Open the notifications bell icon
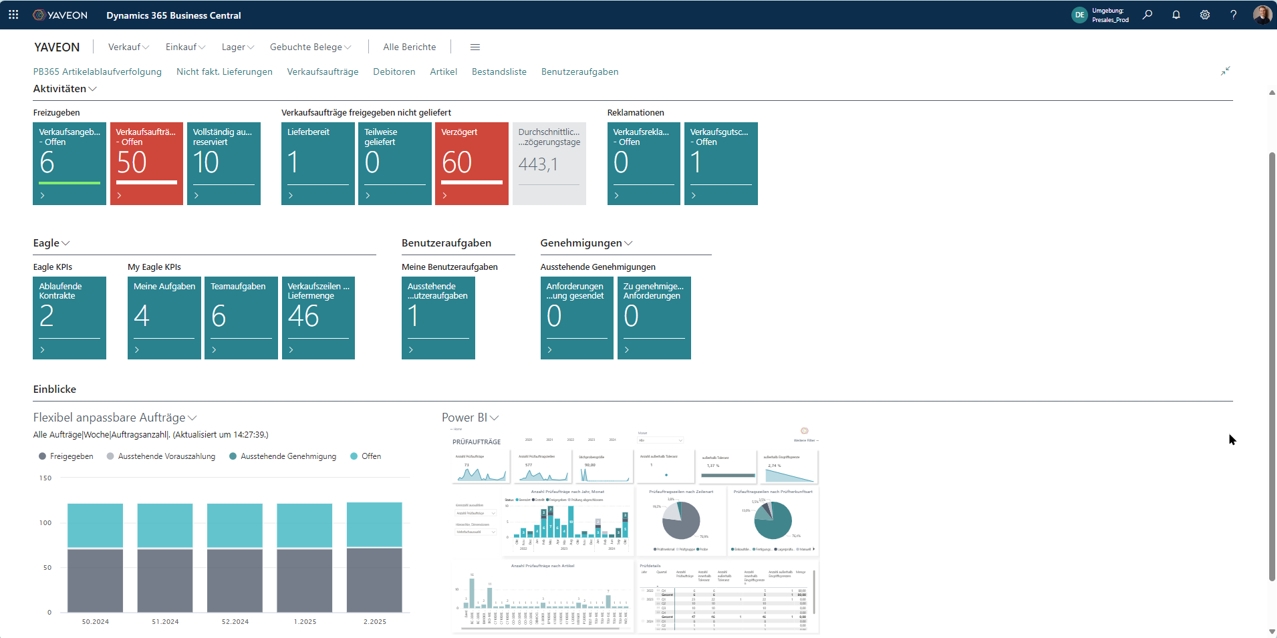 point(1176,15)
